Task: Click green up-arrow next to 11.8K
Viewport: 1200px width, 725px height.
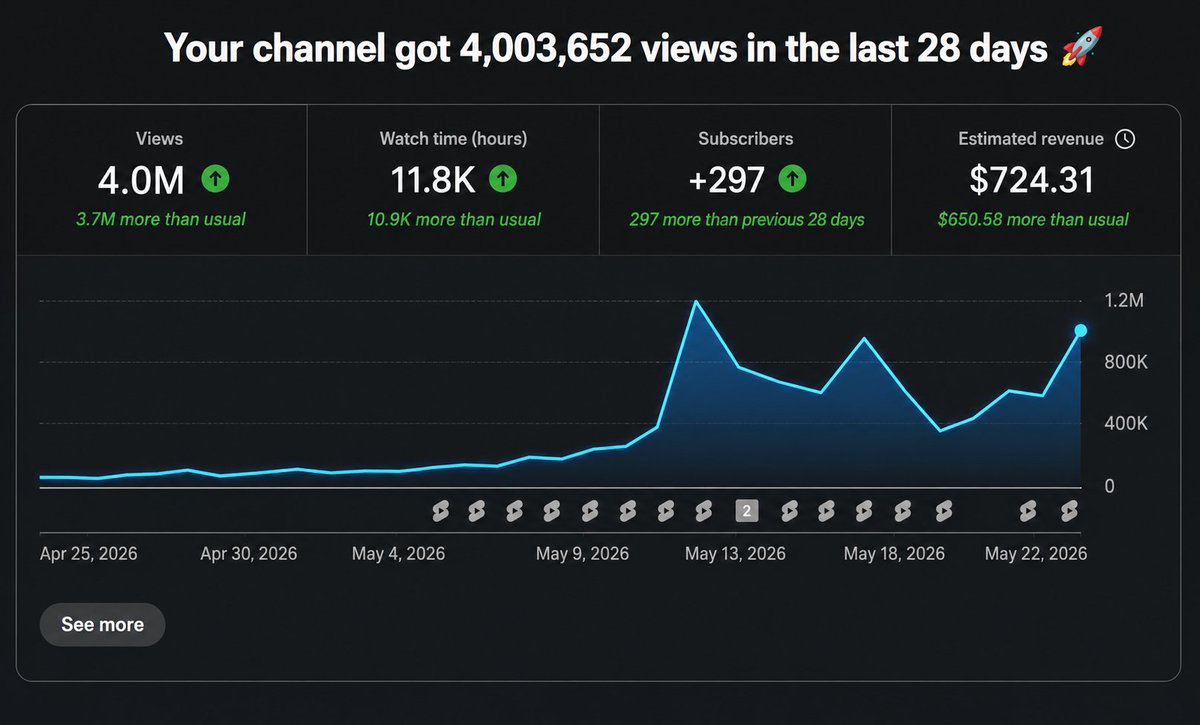Action: click(503, 180)
